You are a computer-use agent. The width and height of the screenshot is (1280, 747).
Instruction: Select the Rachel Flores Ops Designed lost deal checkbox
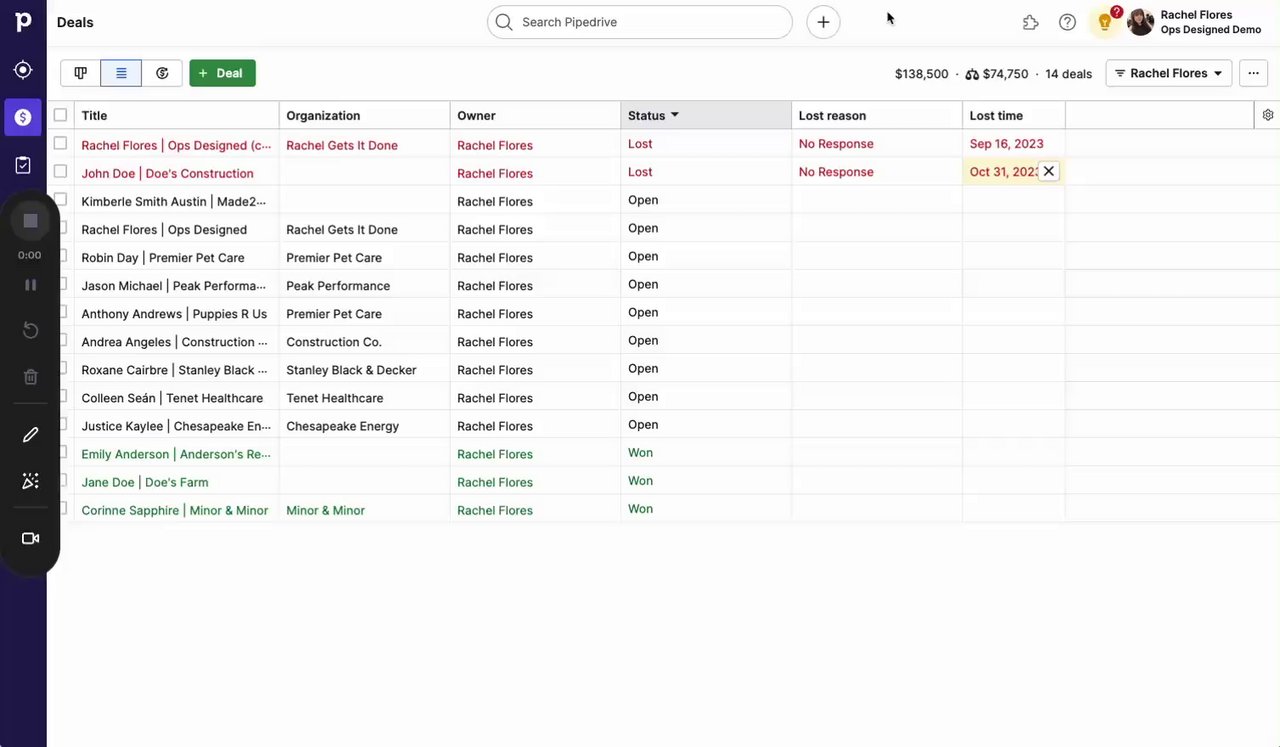click(x=60, y=144)
